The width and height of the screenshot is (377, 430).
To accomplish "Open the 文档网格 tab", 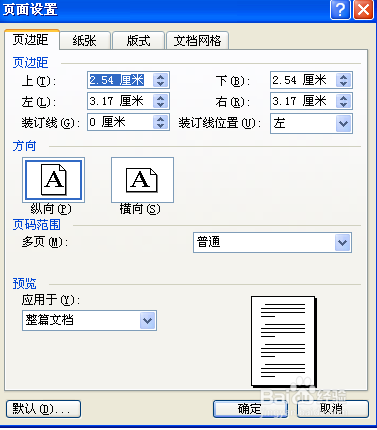I will click(x=197, y=41).
